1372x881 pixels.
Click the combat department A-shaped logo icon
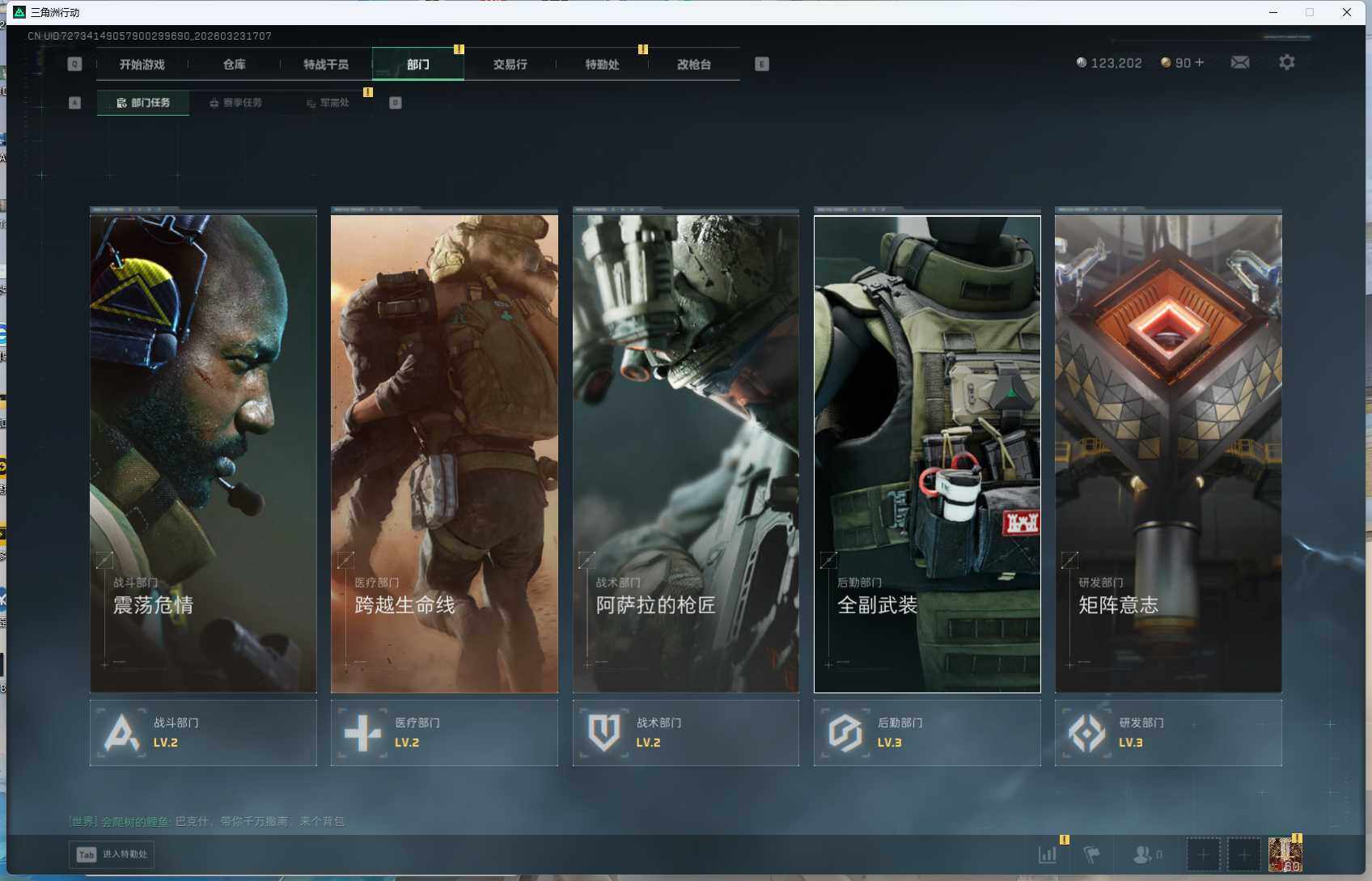[x=121, y=733]
